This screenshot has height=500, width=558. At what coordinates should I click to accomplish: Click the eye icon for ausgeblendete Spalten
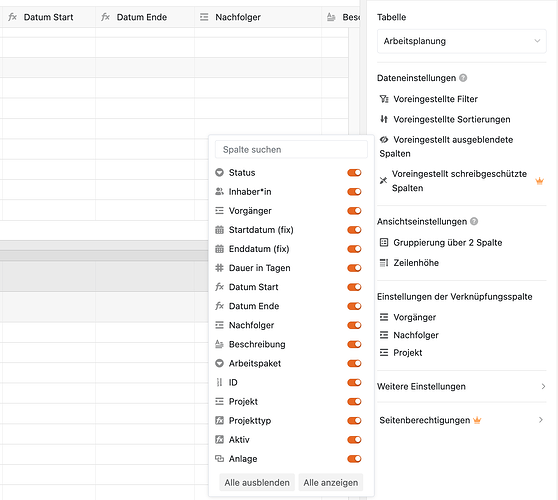point(384,140)
